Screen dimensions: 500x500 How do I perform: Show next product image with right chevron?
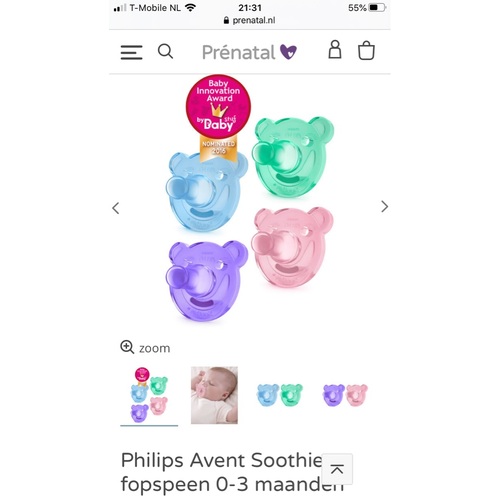coord(384,207)
